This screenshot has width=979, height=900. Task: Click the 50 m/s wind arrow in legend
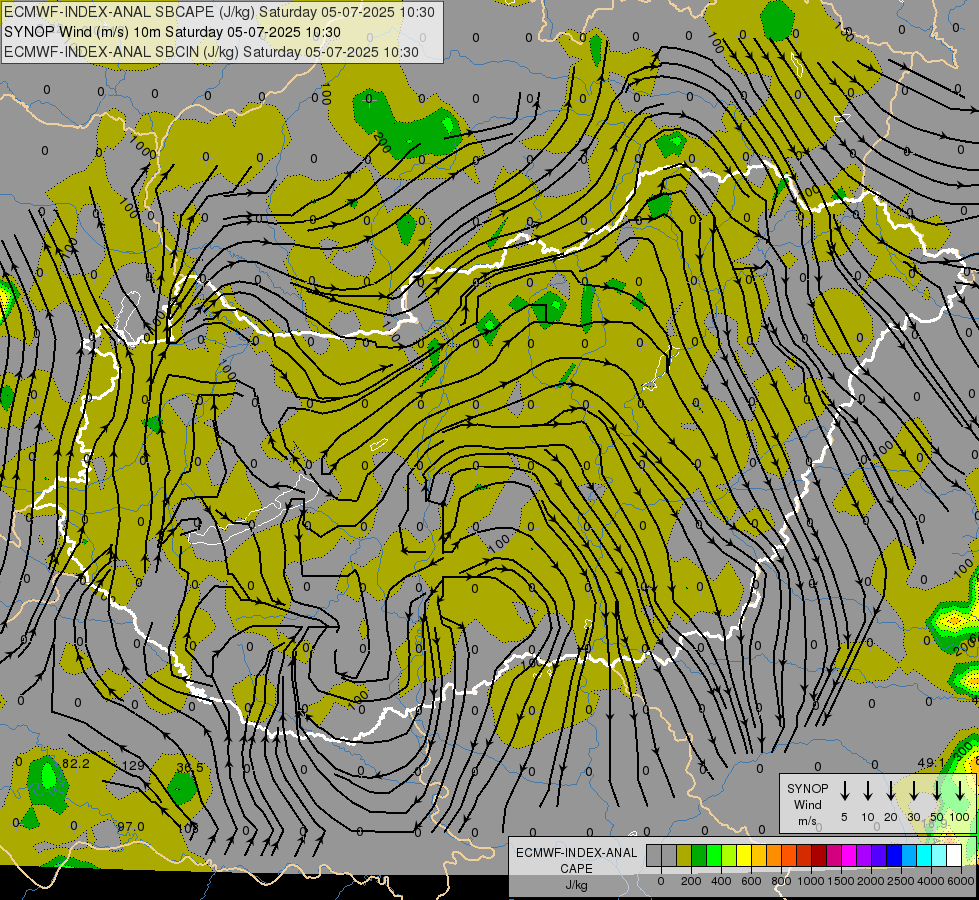coord(937,791)
